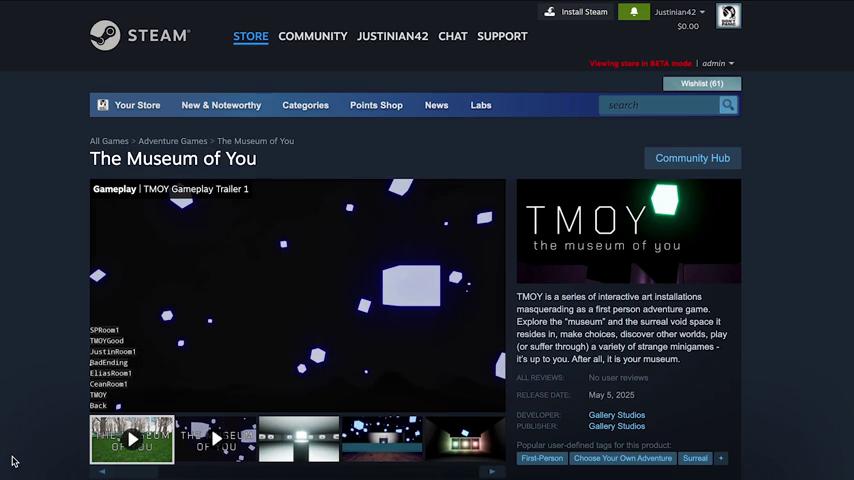The image size is (854, 480).
Task: Open the New & Noteworthy menu
Action: click(221, 105)
